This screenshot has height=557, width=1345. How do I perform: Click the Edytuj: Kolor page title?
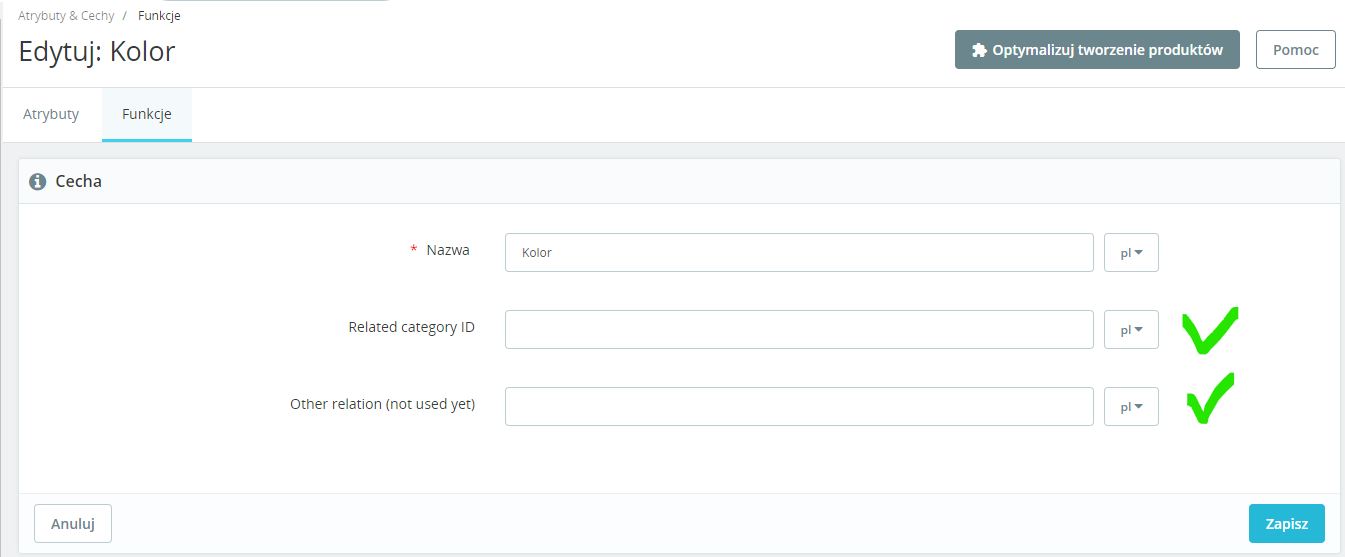coord(97,51)
